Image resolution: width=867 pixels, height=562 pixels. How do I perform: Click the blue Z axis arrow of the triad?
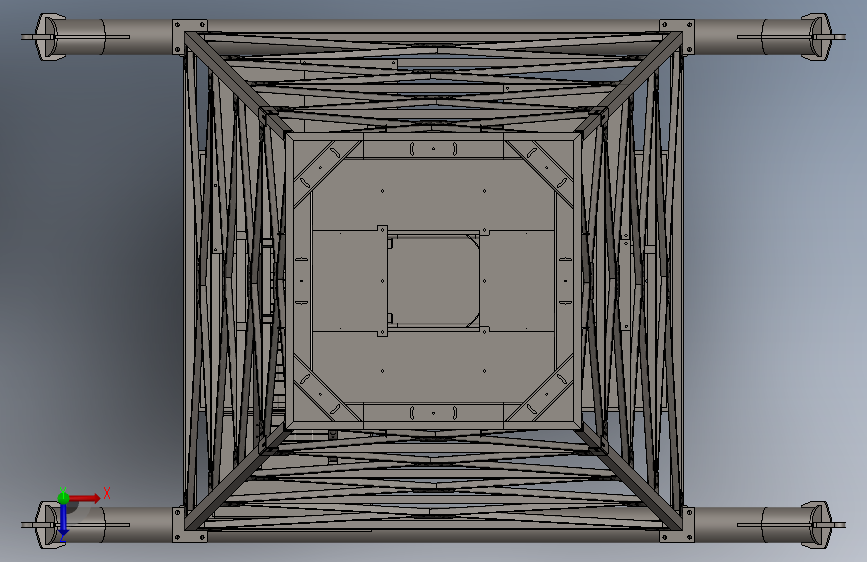(63, 521)
